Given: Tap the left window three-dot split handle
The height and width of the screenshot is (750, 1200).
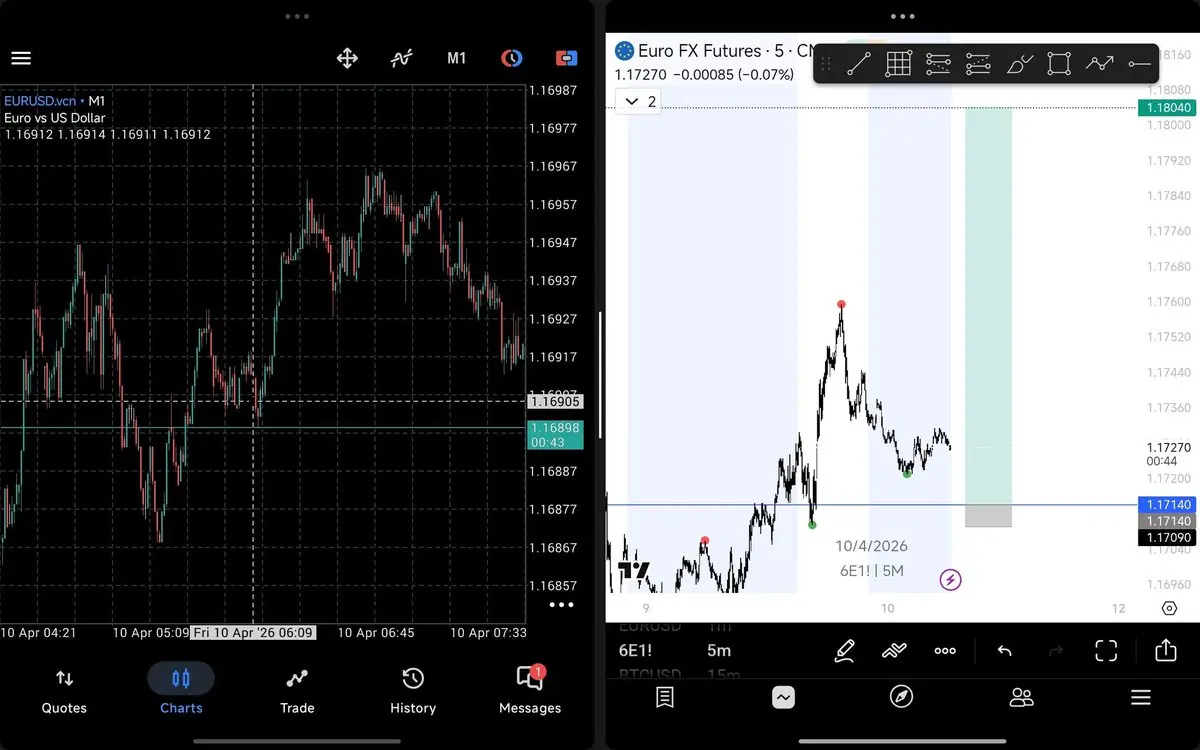Looking at the screenshot, I should click(297, 16).
